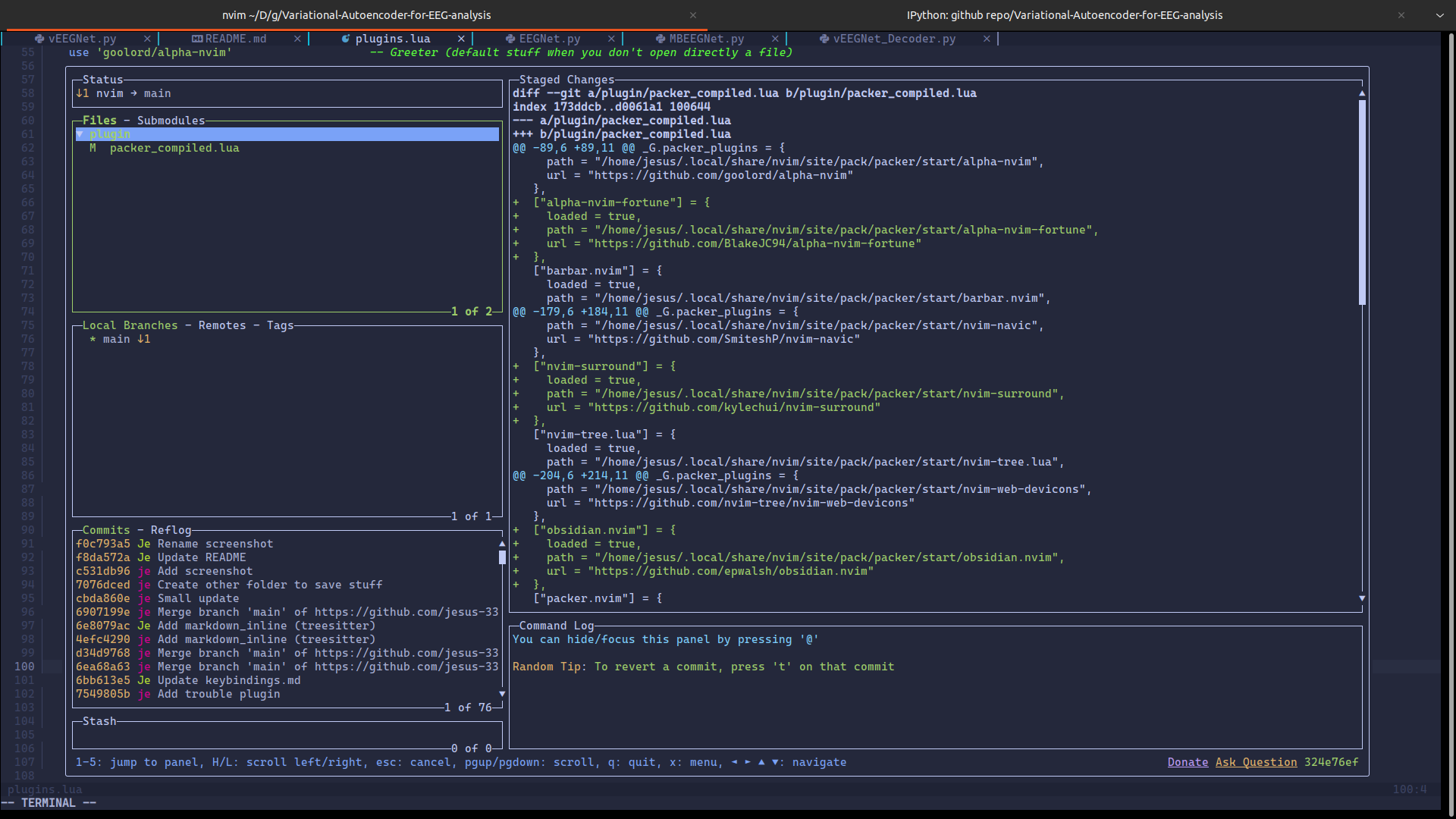Click the diff hunk header @@ -204,6 +214,11
Screen dimensions: 1456x819
pyautogui.click(x=655, y=475)
